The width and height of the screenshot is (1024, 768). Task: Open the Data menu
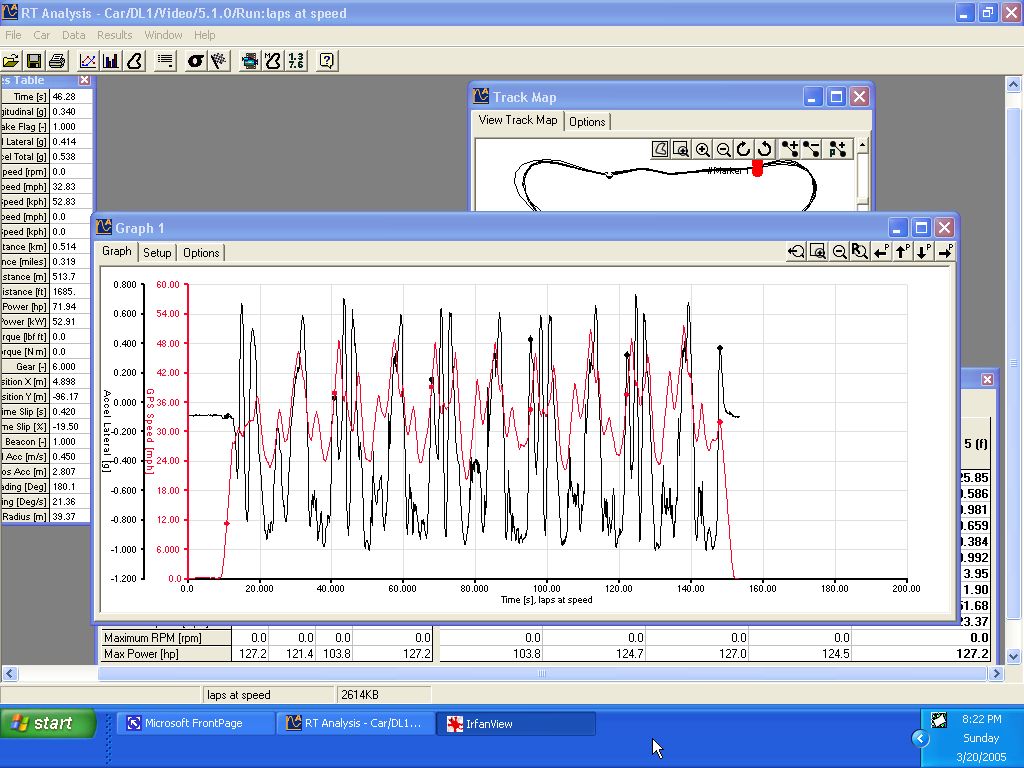click(73, 35)
